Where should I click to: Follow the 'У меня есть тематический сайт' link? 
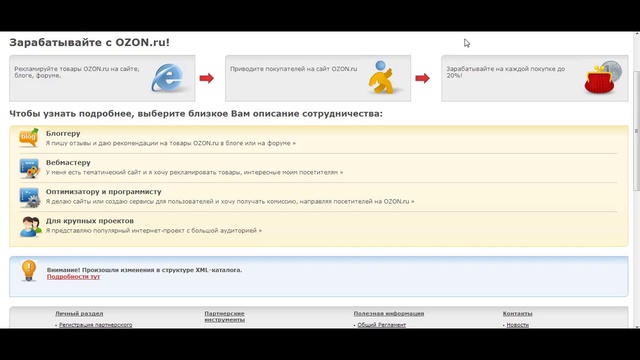[x=194, y=172]
